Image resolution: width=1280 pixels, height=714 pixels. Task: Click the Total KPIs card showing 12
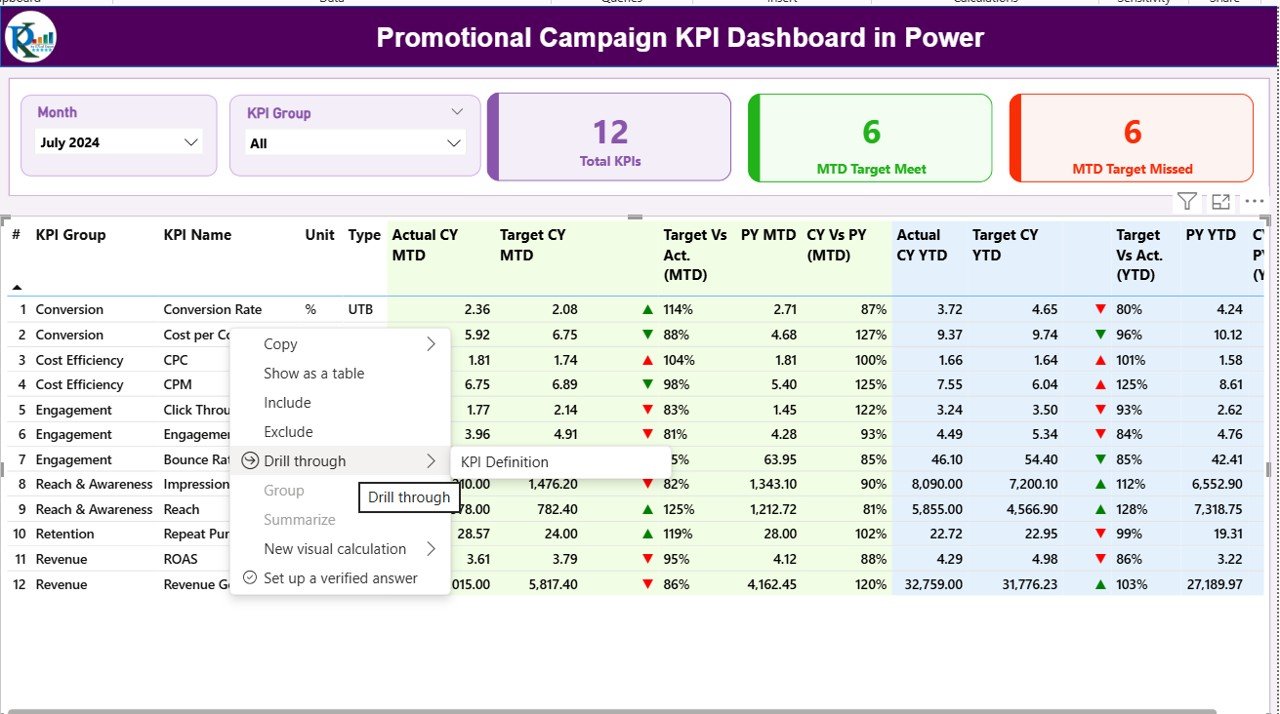609,138
